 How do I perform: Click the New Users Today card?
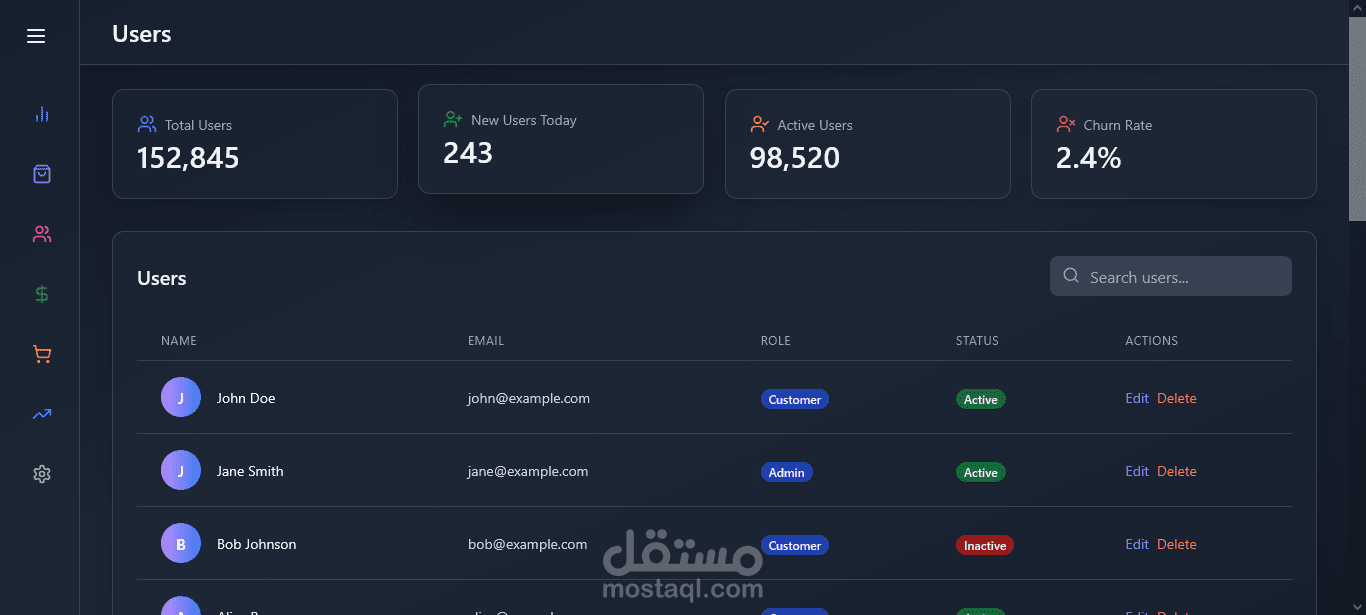pyautogui.click(x=561, y=139)
